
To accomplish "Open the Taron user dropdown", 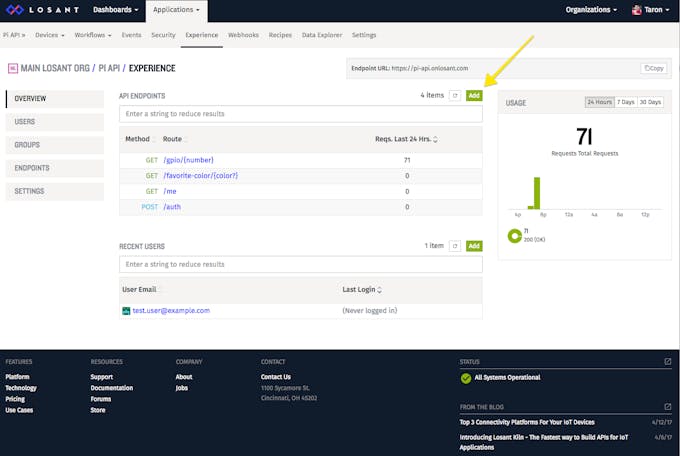I will point(651,10).
